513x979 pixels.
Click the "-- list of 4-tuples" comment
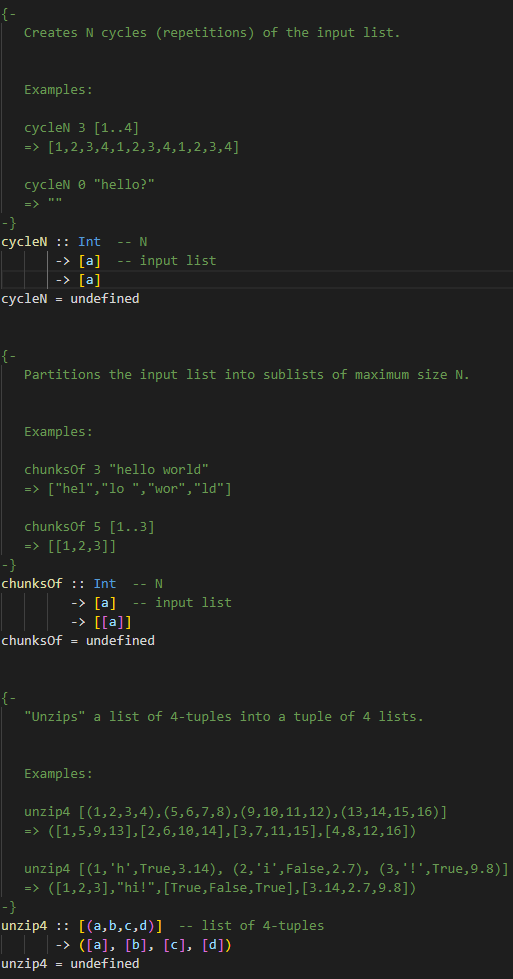(x=251, y=925)
